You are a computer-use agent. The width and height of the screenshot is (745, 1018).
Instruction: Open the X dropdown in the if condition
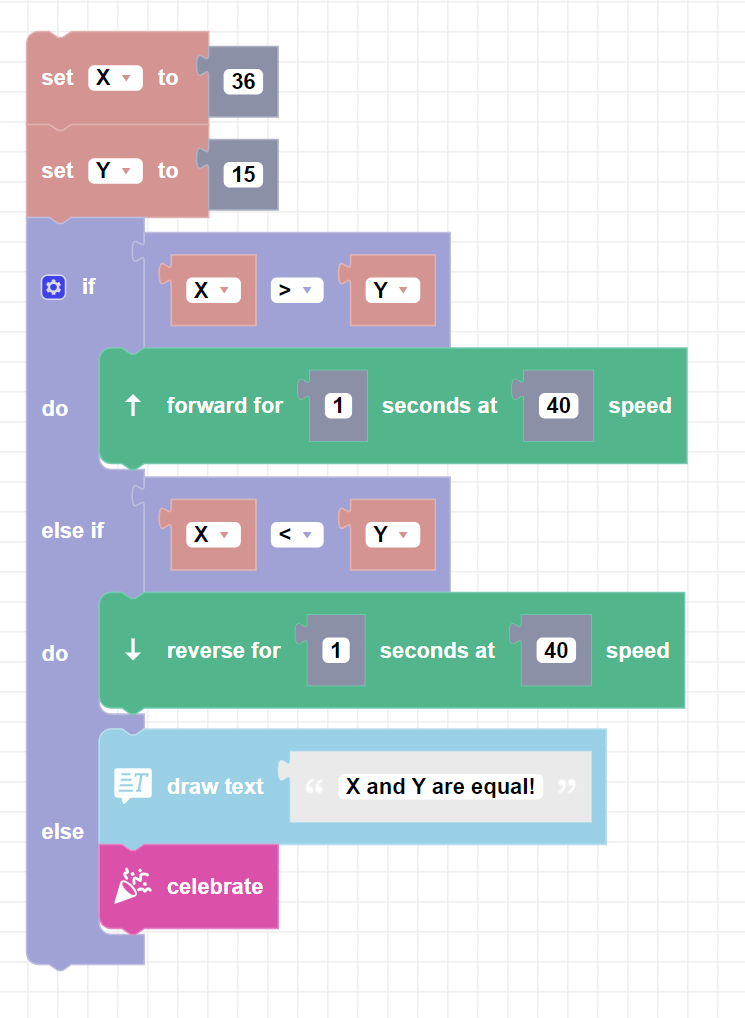coord(214,290)
